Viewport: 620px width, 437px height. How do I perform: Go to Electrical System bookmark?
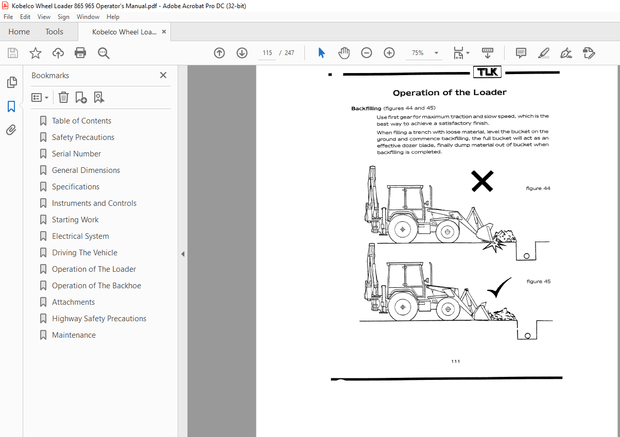tap(80, 236)
